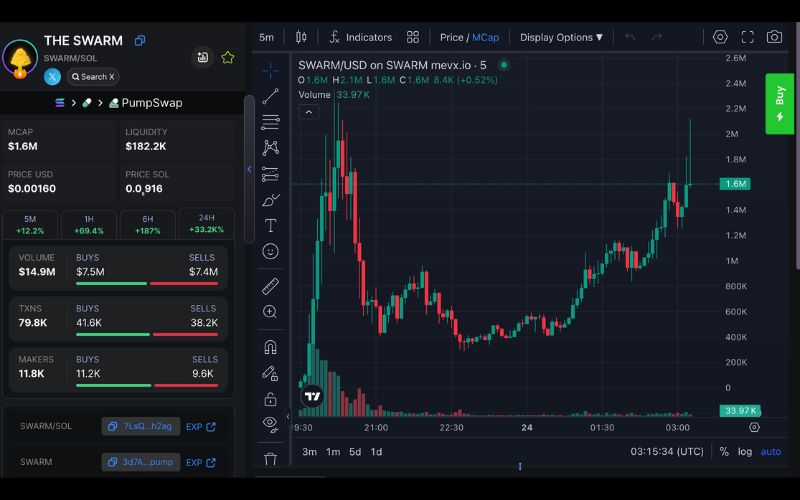Image resolution: width=800 pixels, height=500 pixels.
Task: Select the Text annotation tool
Action: (270, 226)
